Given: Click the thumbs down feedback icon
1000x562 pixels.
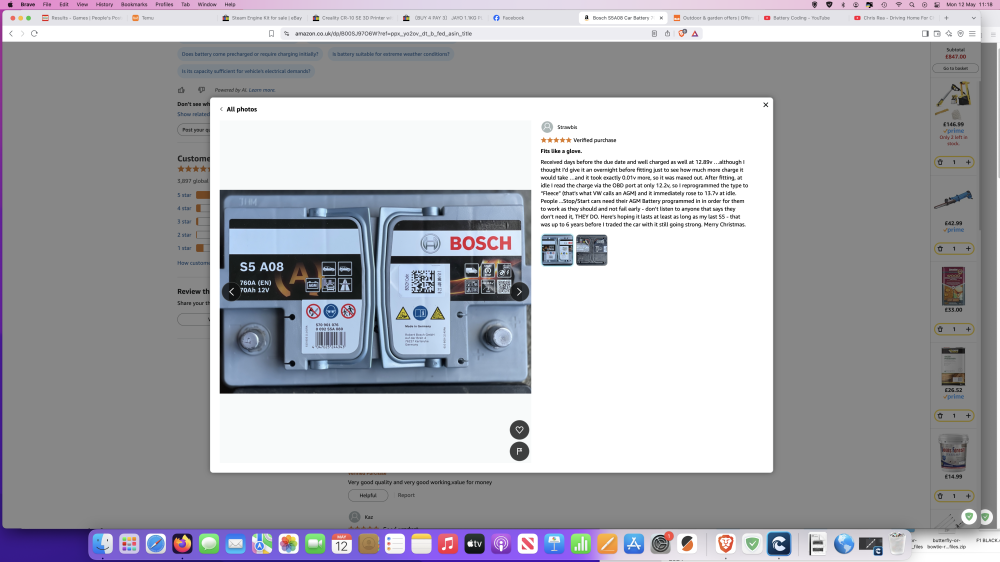Looking at the screenshot, I should point(201,90).
